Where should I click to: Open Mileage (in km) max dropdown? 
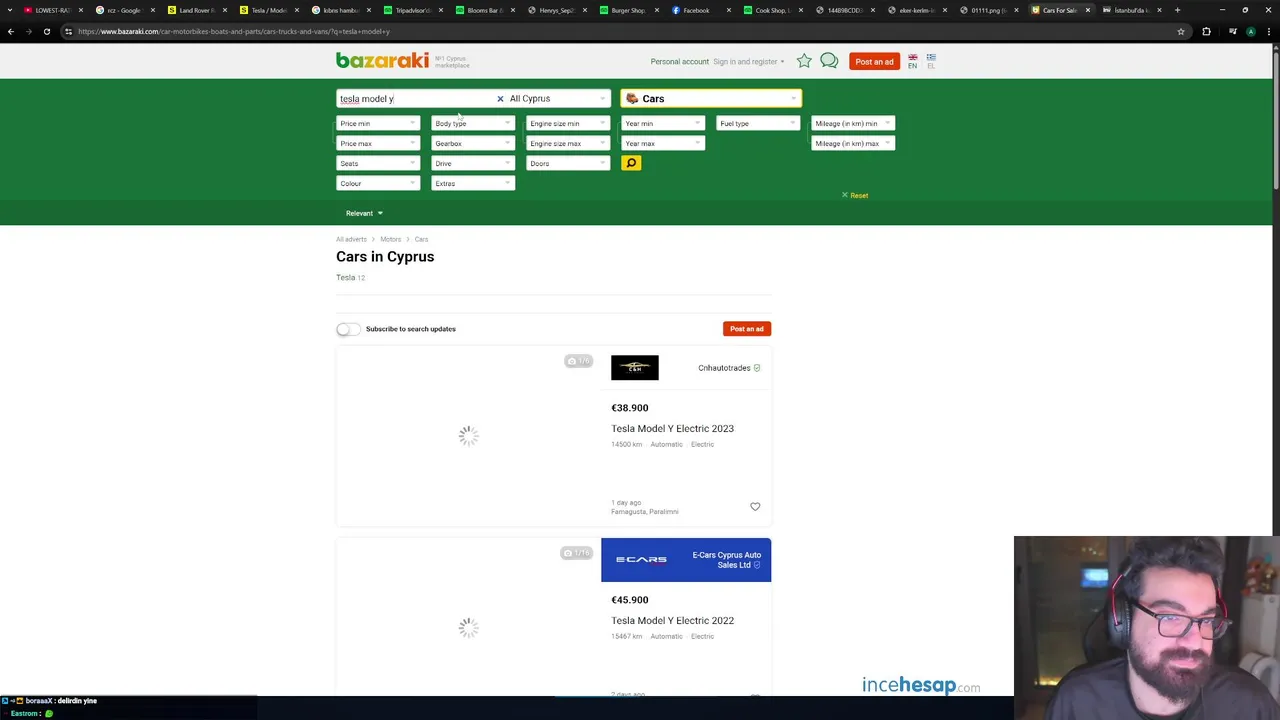click(x=853, y=143)
